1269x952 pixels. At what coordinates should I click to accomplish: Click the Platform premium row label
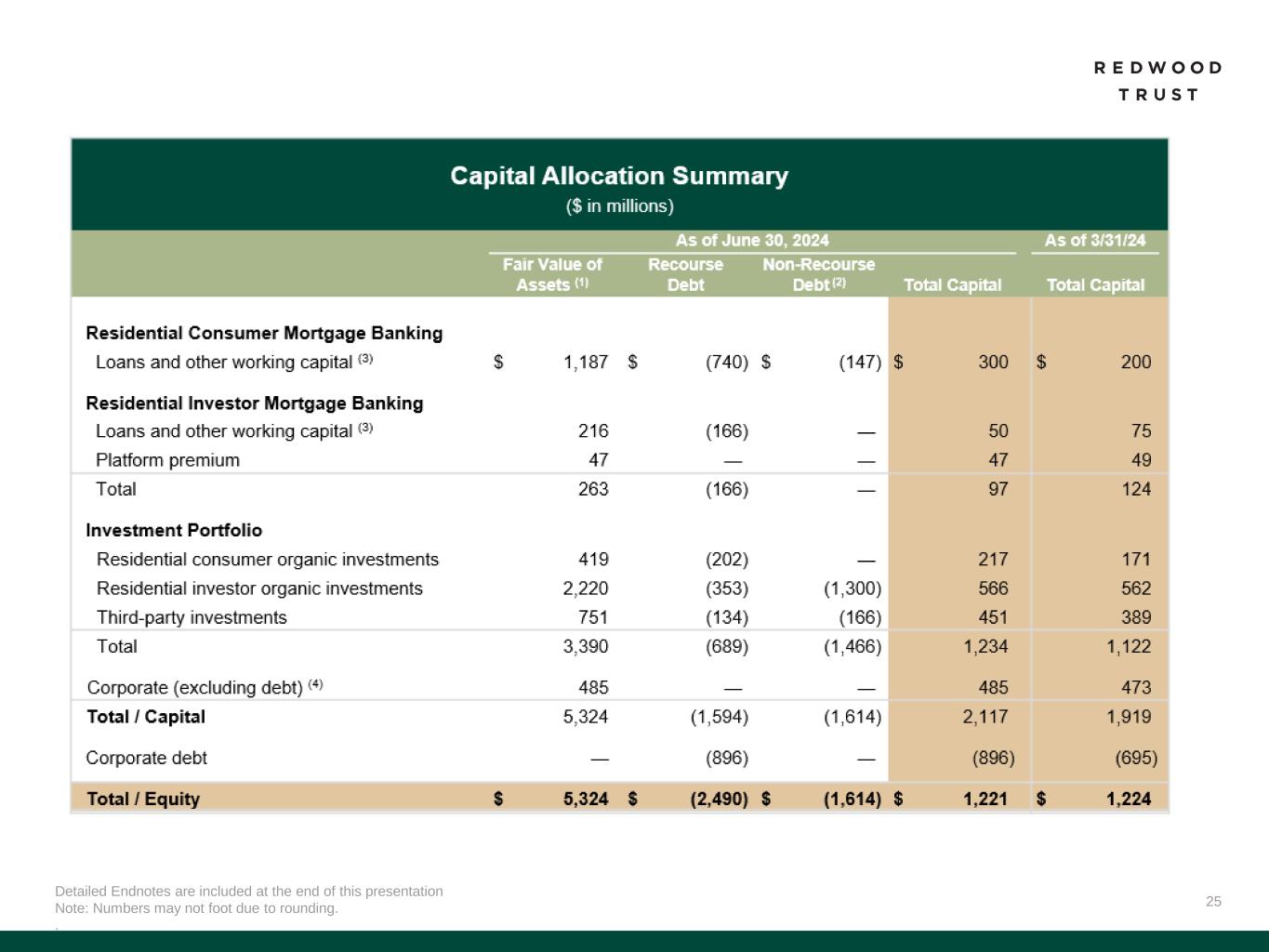pyautogui.click(x=167, y=460)
